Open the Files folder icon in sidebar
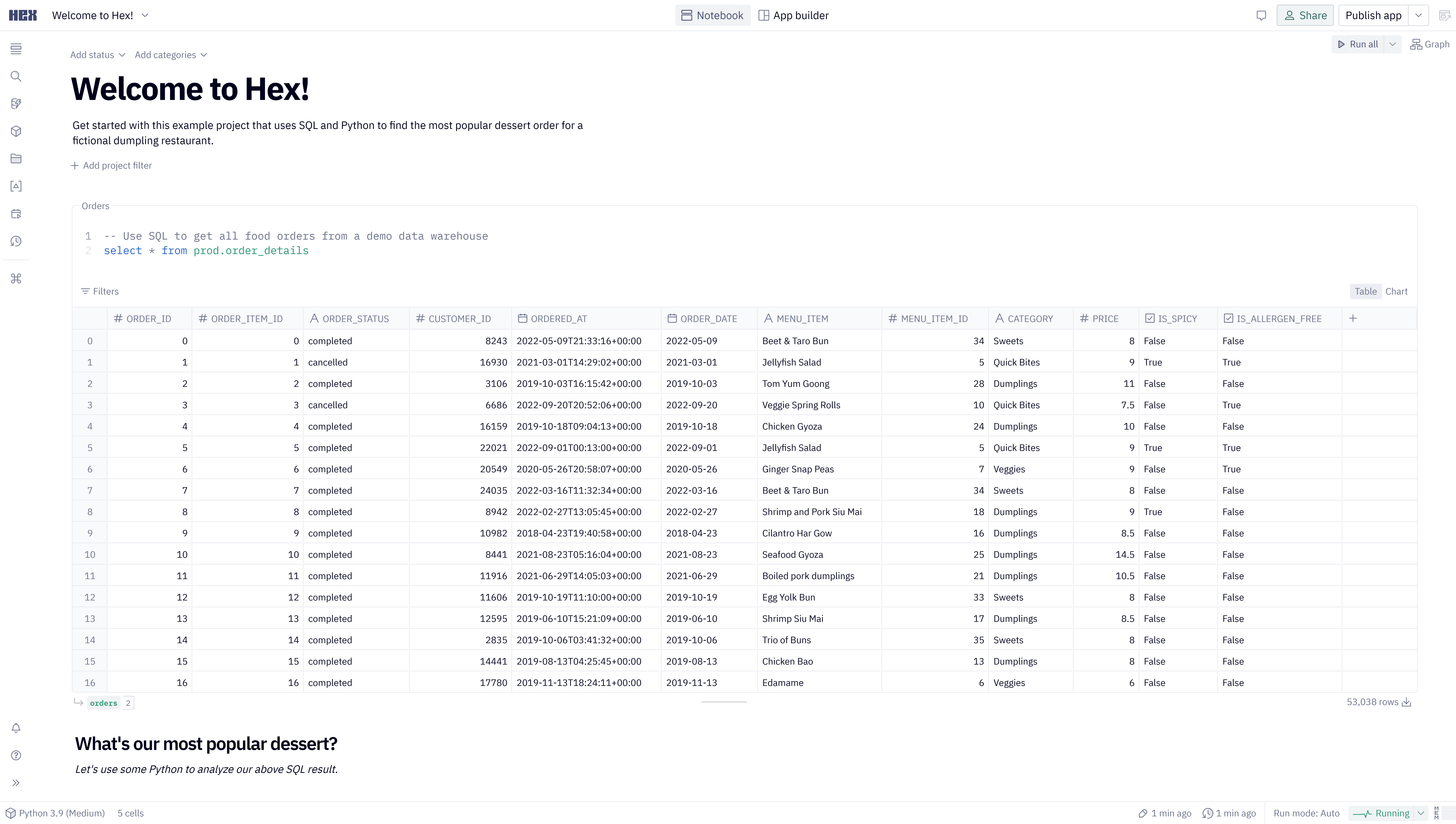This screenshot has height=824, width=1456. click(x=16, y=159)
